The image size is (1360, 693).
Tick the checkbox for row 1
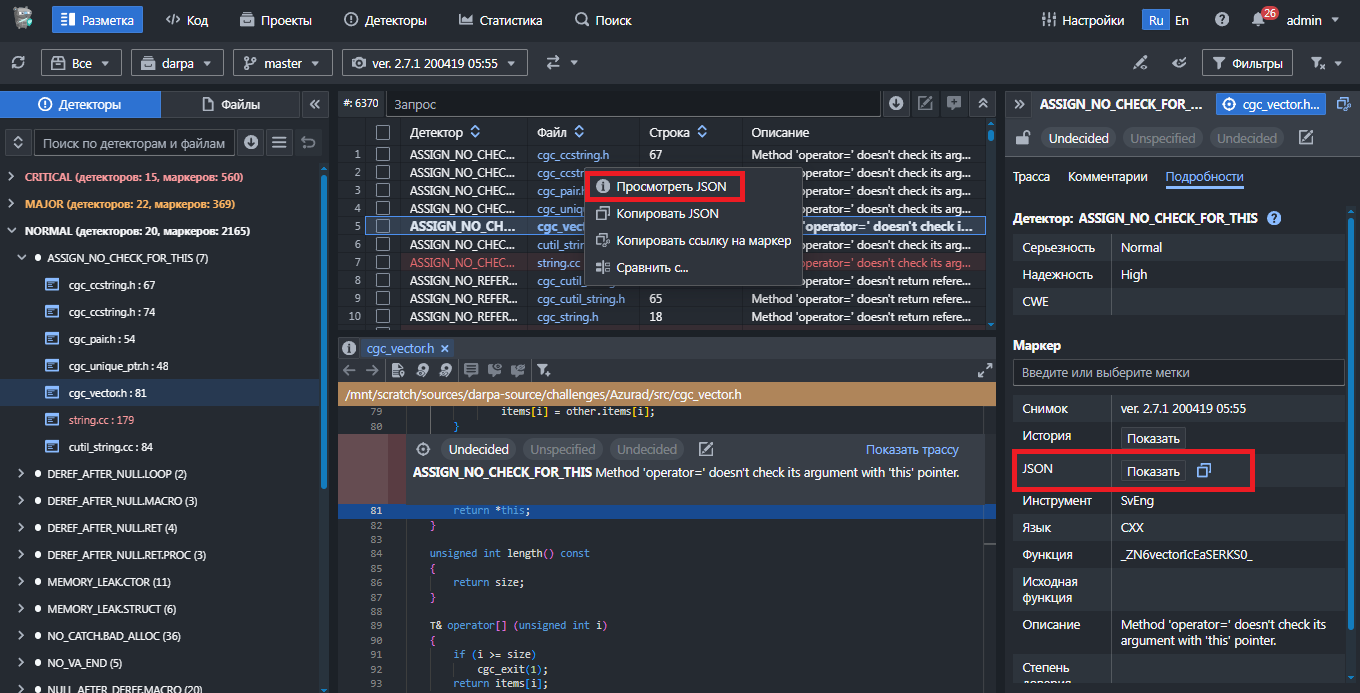383,155
